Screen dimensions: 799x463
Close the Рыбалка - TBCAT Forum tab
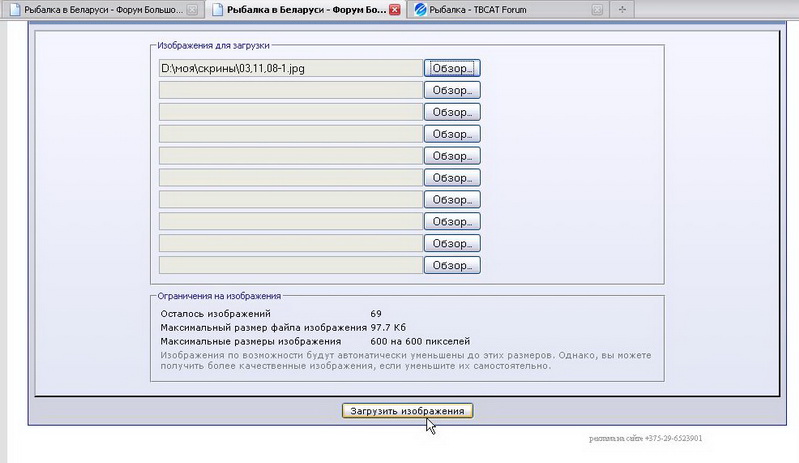597,10
